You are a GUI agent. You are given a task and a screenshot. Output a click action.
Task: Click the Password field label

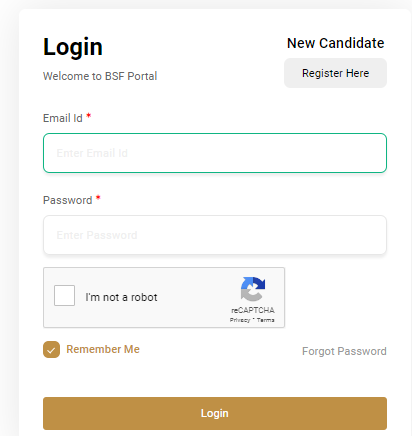68,200
